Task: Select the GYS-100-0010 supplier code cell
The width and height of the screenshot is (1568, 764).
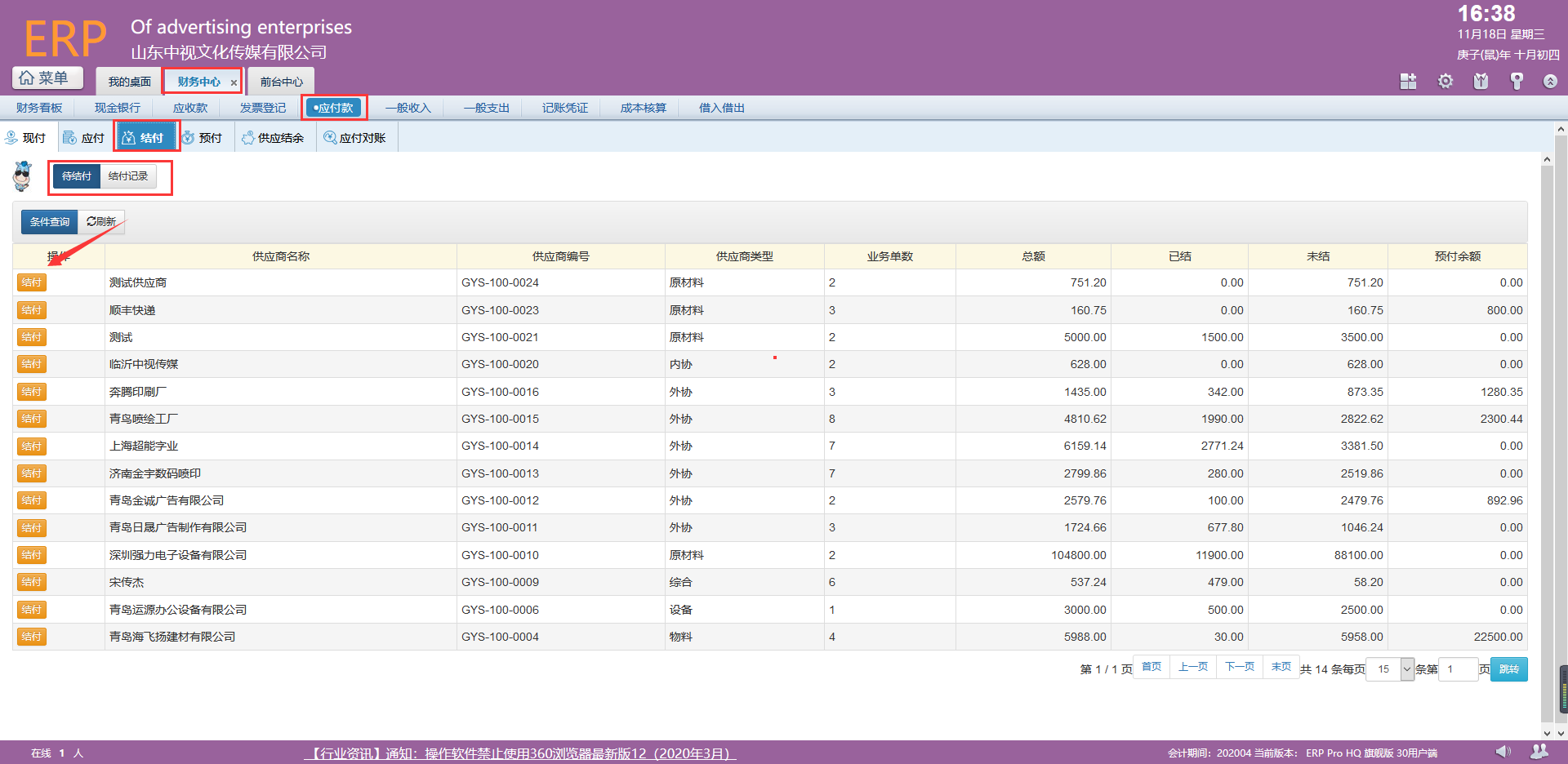Action: coord(561,555)
